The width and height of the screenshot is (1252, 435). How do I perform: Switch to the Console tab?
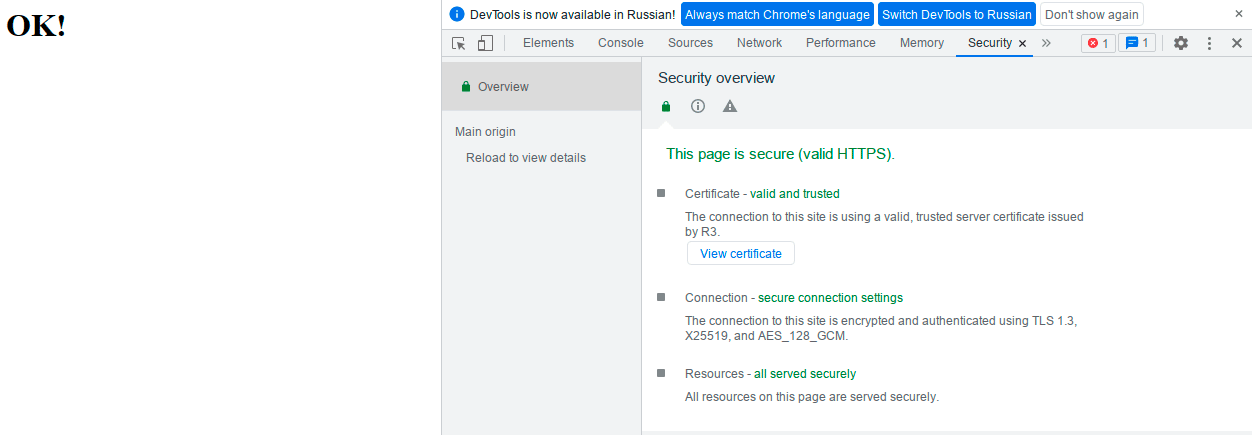pyautogui.click(x=621, y=43)
